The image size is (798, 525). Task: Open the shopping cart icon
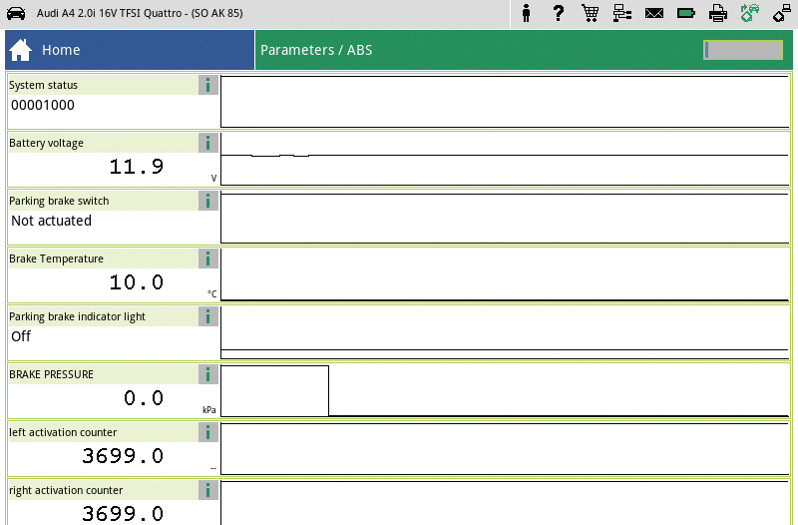tap(590, 13)
